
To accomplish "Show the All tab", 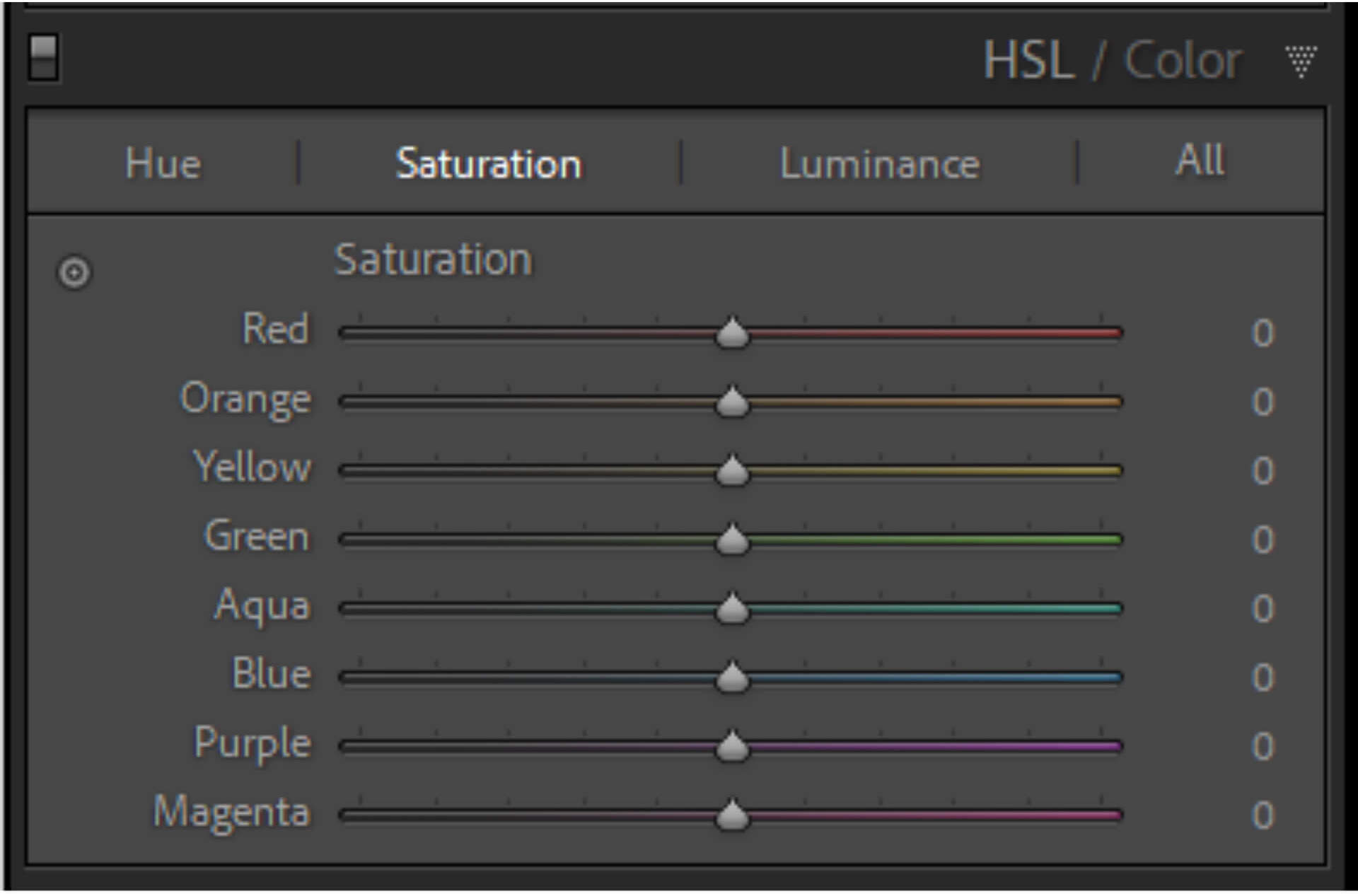I will (x=1200, y=160).
